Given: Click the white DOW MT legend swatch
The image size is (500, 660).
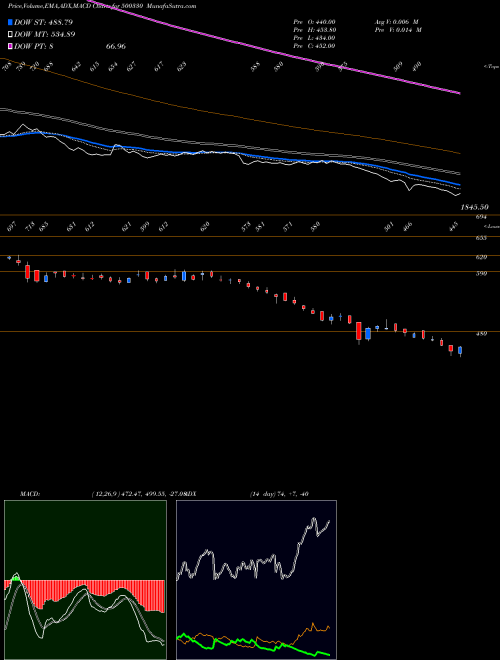Looking at the screenshot, I should (10, 34).
